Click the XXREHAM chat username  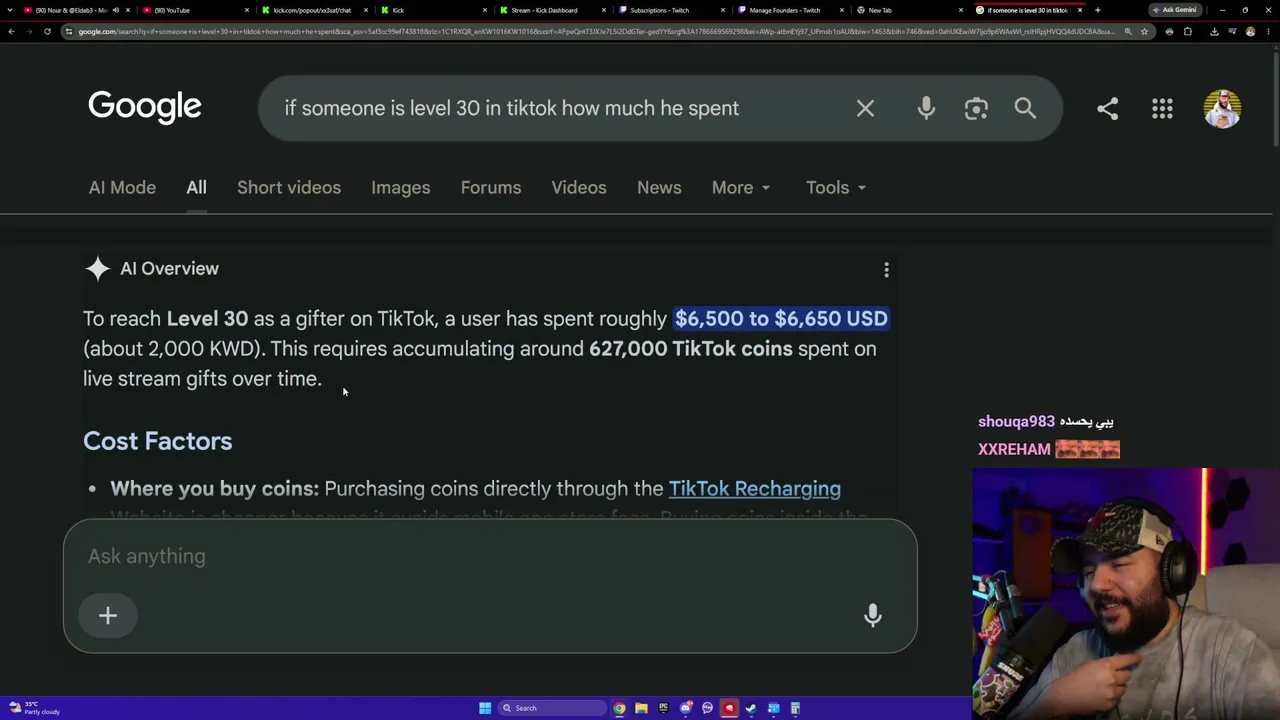1014,449
